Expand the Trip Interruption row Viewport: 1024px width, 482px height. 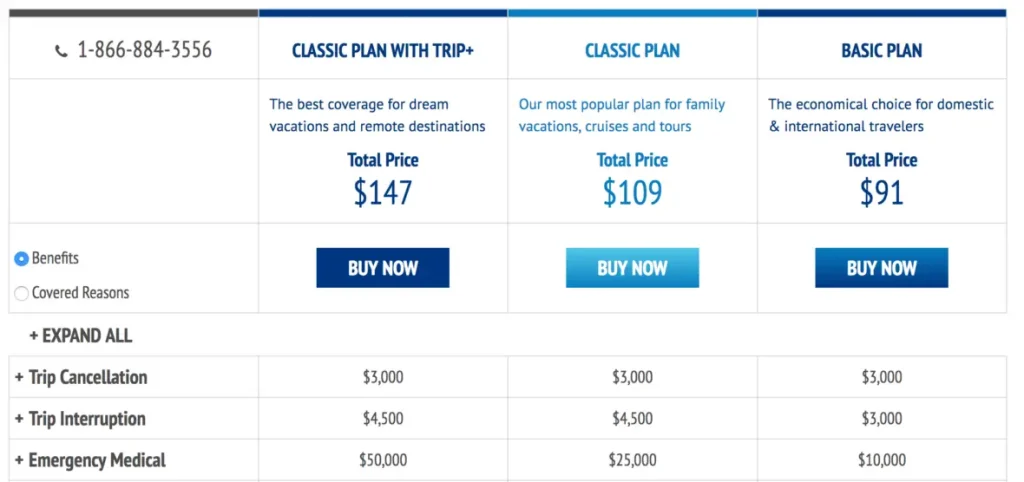click(x=80, y=419)
